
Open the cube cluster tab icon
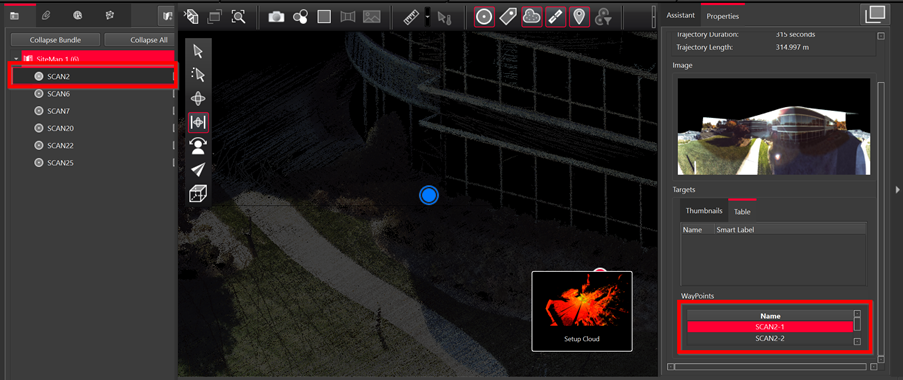click(x=109, y=16)
